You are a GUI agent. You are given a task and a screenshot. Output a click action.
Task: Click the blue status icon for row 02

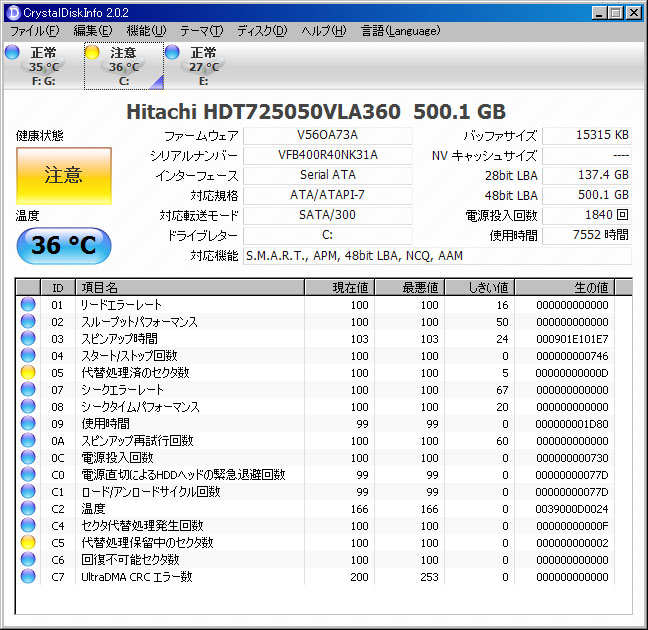(28, 321)
